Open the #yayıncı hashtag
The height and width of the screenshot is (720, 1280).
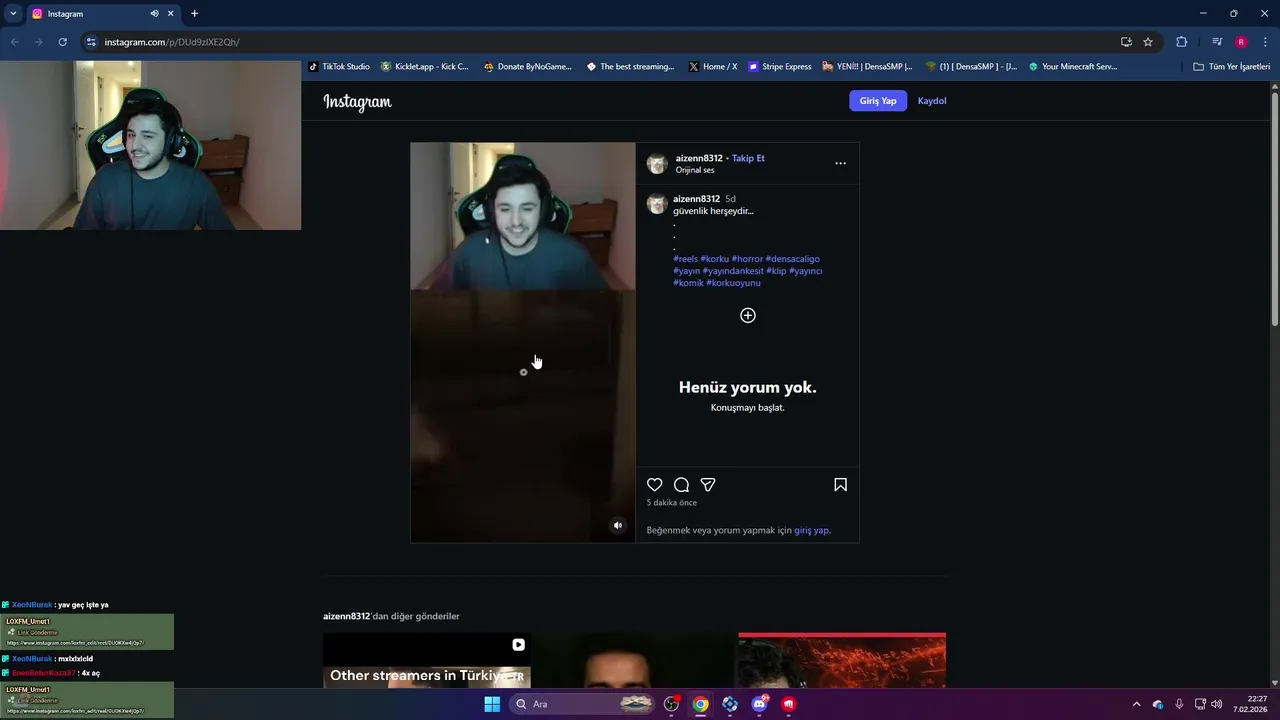[x=806, y=271]
